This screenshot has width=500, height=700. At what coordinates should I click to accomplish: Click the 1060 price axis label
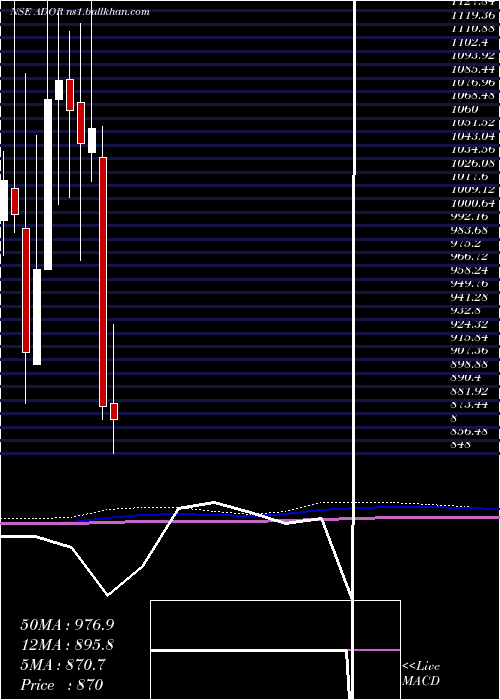tap(465, 109)
